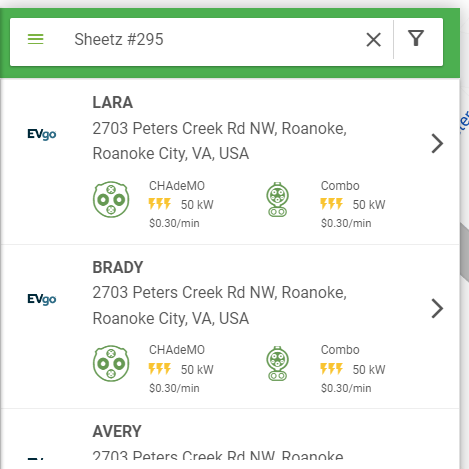Select BRADY's CHAdeMO connector icon
The width and height of the screenshot is (469, 469).
pyautogui.click(x=111, y=363)
